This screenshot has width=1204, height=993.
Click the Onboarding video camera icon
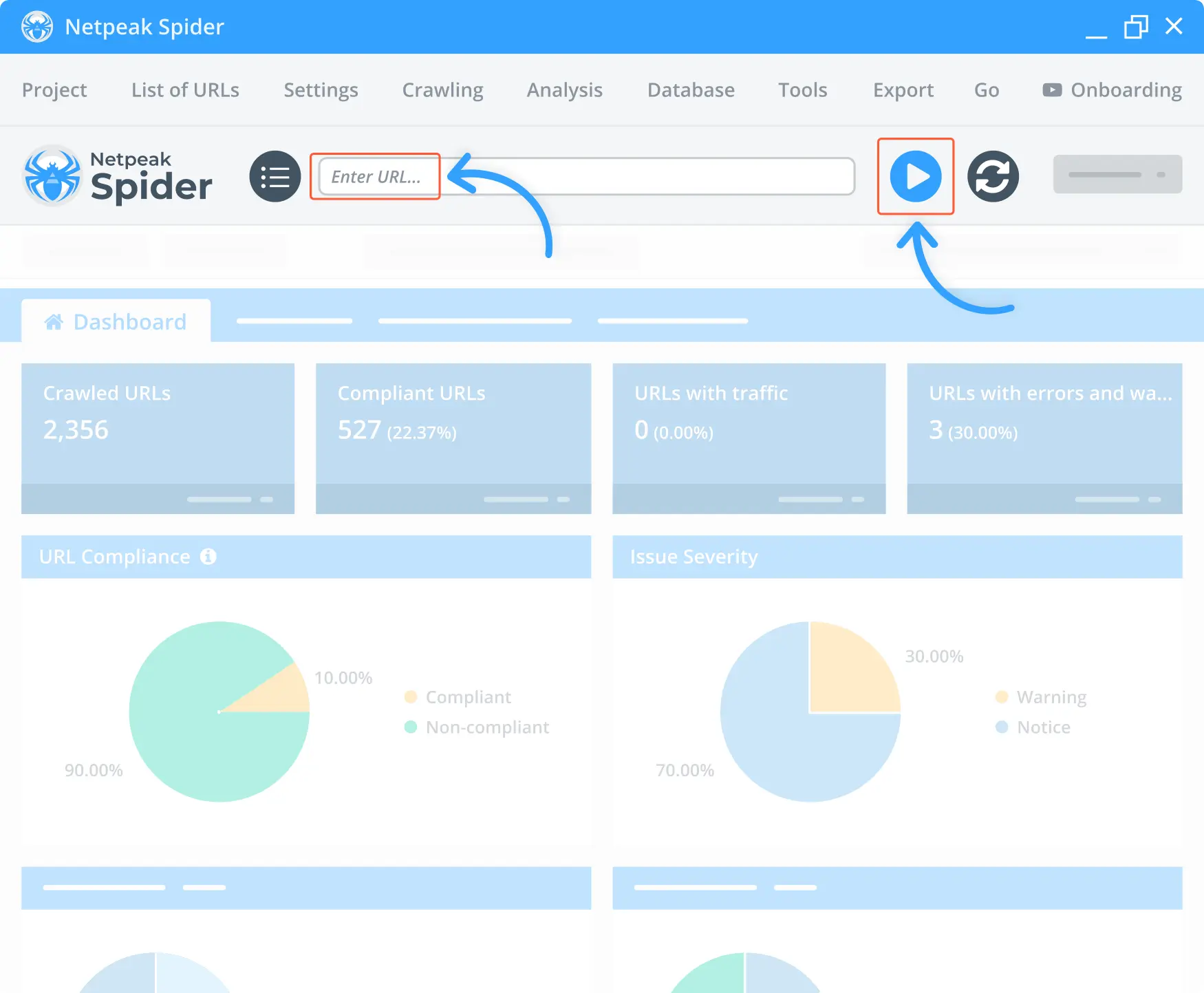click(1052, 90)
